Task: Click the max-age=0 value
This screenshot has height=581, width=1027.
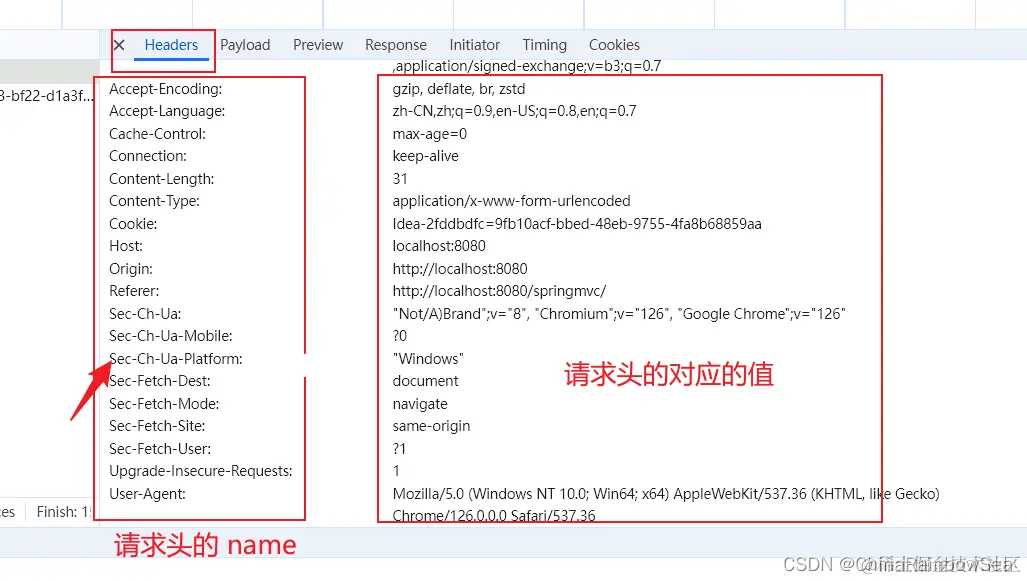Action: click(x=430, y=134)
